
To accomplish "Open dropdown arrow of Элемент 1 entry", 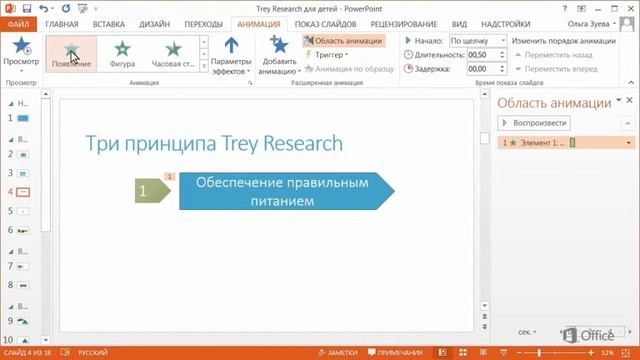I will tap(629, 143).
